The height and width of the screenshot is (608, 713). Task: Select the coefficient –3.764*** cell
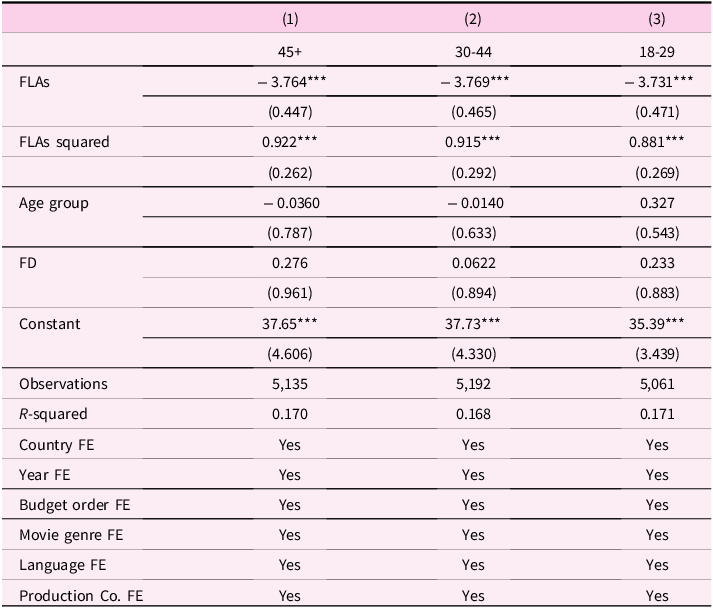[x=291, y=82]
